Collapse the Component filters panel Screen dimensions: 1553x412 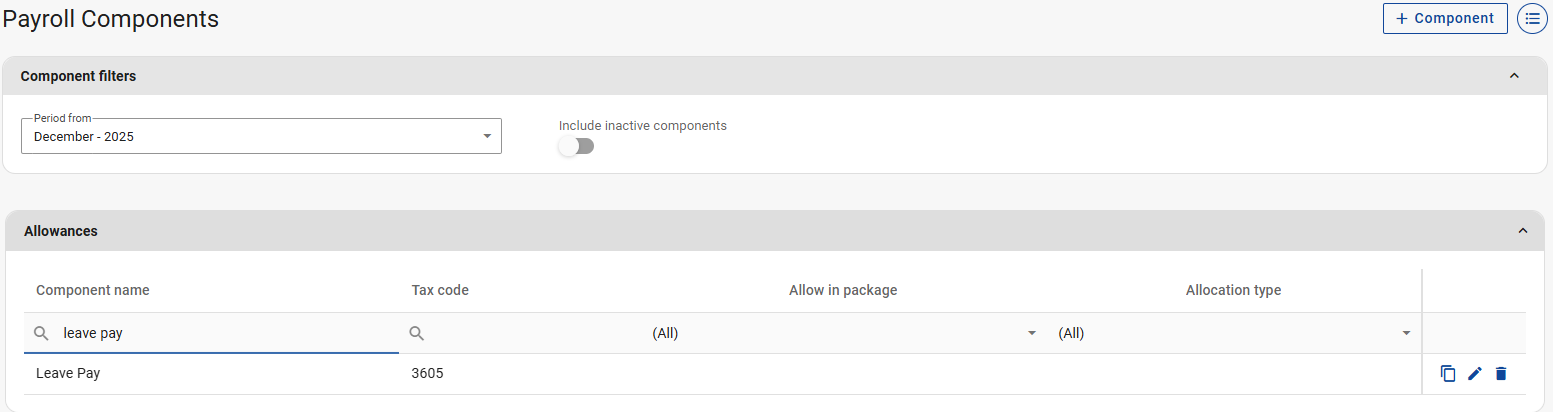(x=1513, y=76)
